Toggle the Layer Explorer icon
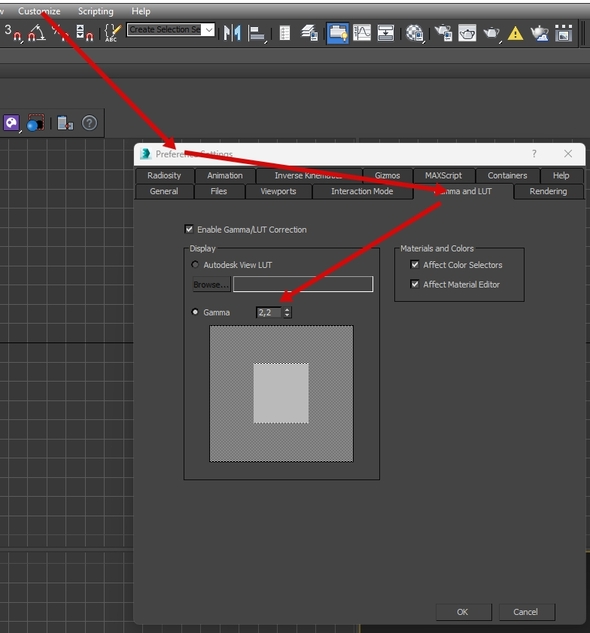590x633 pixels. (x=309, y=33)
